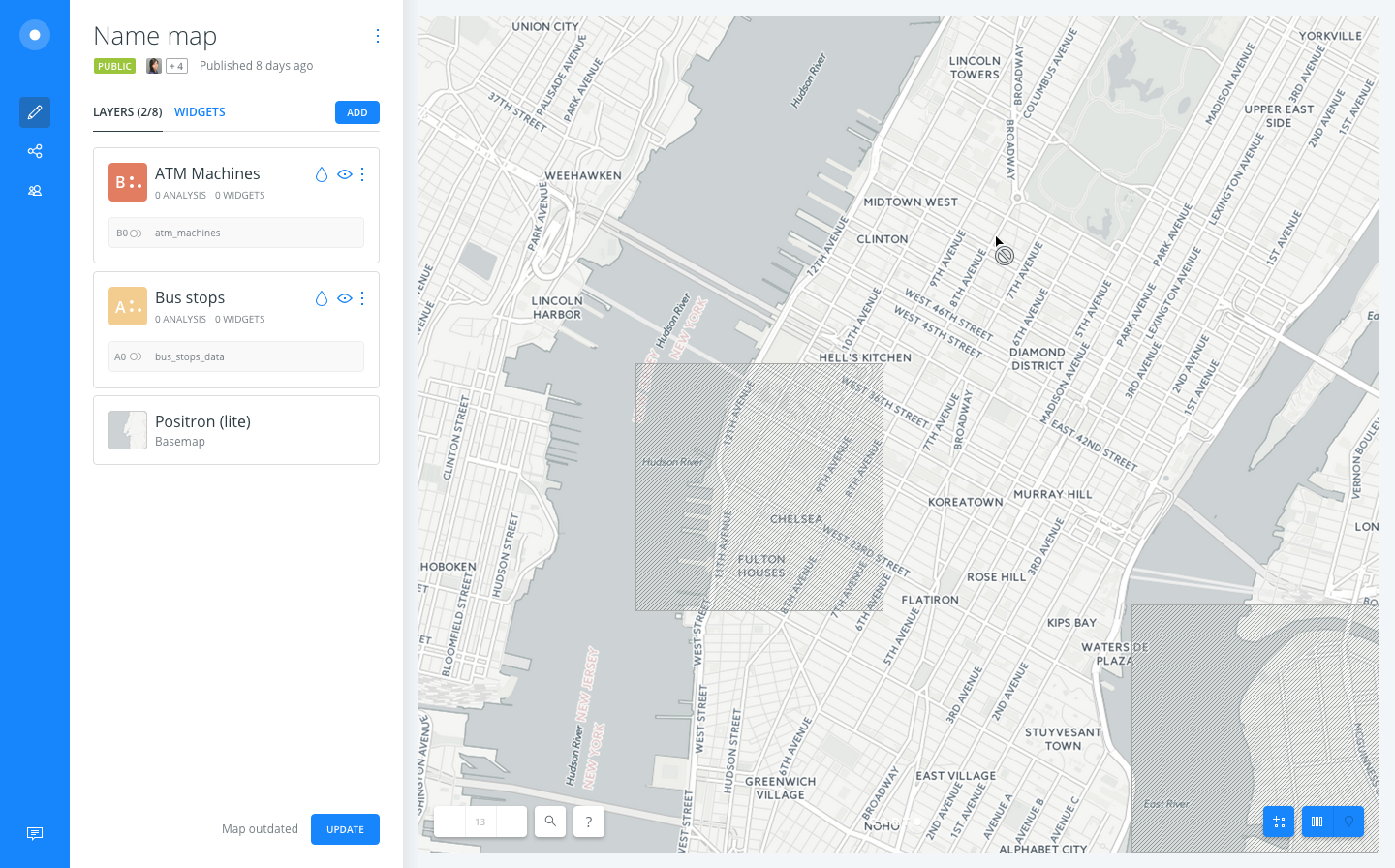
Task: Open the share connections icon in sidebar
Action: coord(35,151)
